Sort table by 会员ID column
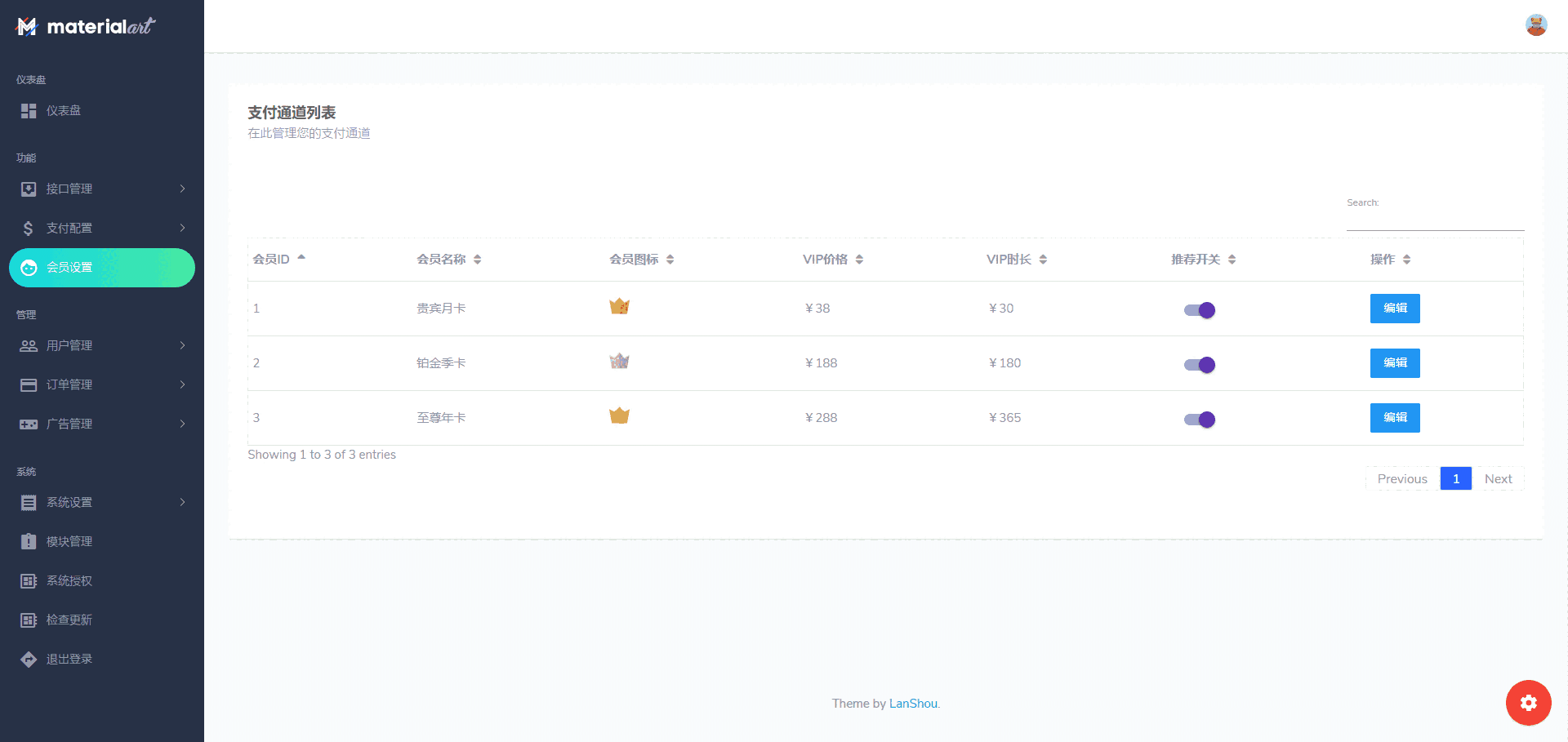Image resolution: width=1568 pixels, height=742 pixels. click(x=278, y=260)
